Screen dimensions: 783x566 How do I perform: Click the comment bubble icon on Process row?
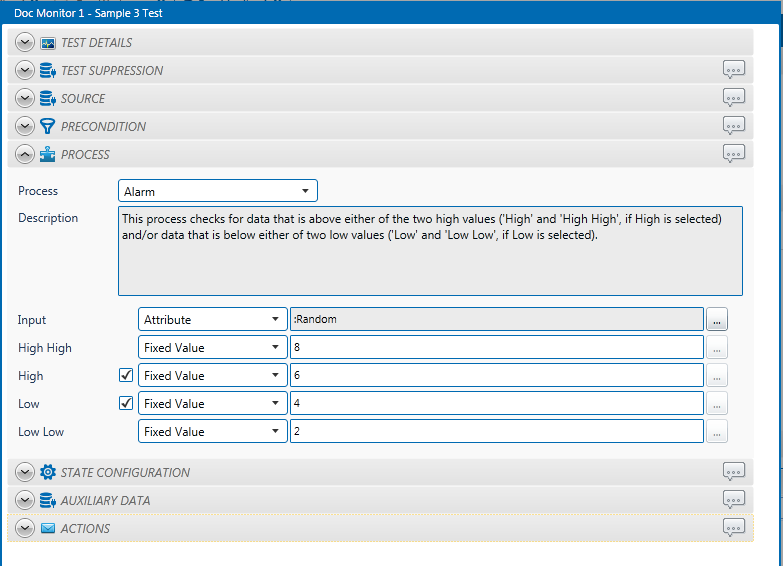pyautogui.click(x=734, y=154)
